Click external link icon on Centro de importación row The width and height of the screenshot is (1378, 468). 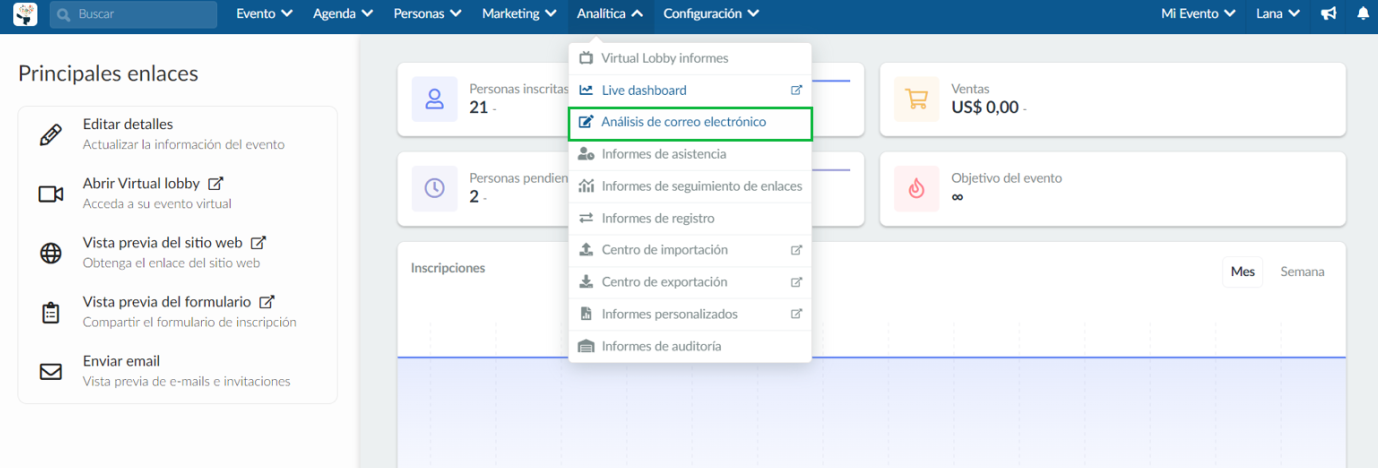pos(796,250)
